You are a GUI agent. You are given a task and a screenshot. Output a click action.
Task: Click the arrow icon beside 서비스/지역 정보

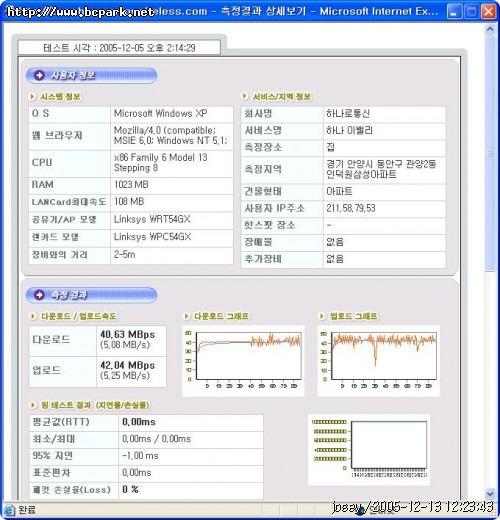click(245, 96)
